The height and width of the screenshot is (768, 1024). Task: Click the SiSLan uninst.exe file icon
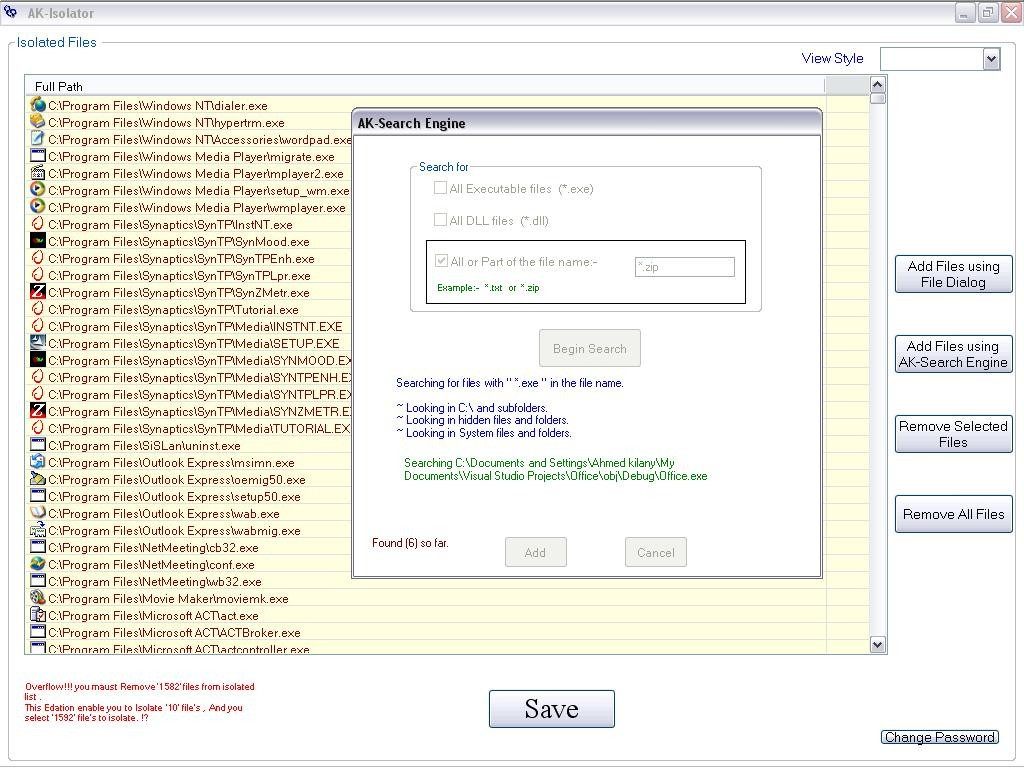[38, 445]
